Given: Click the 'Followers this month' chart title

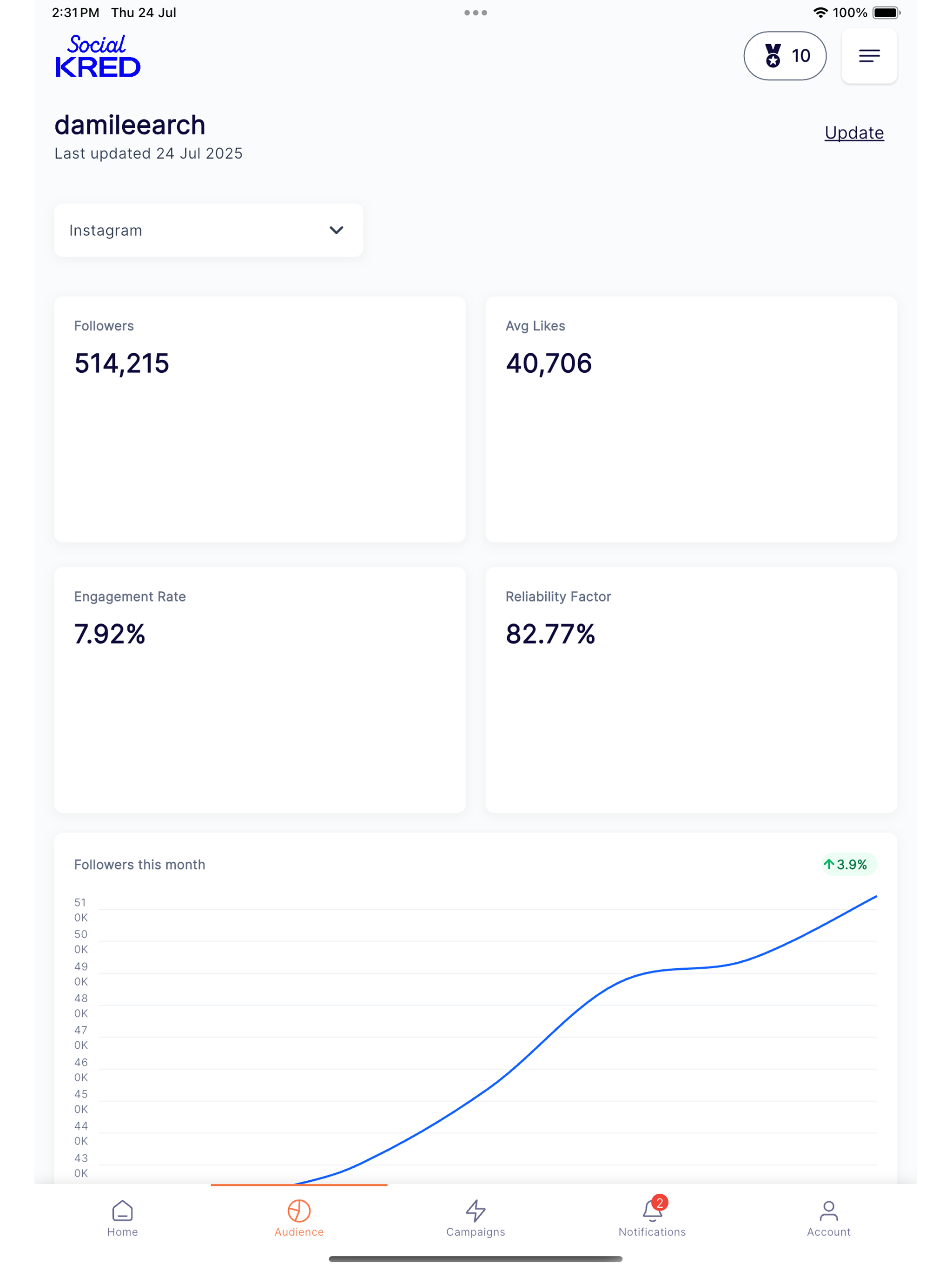Looking at the screenshot, I should pos(139,865).
